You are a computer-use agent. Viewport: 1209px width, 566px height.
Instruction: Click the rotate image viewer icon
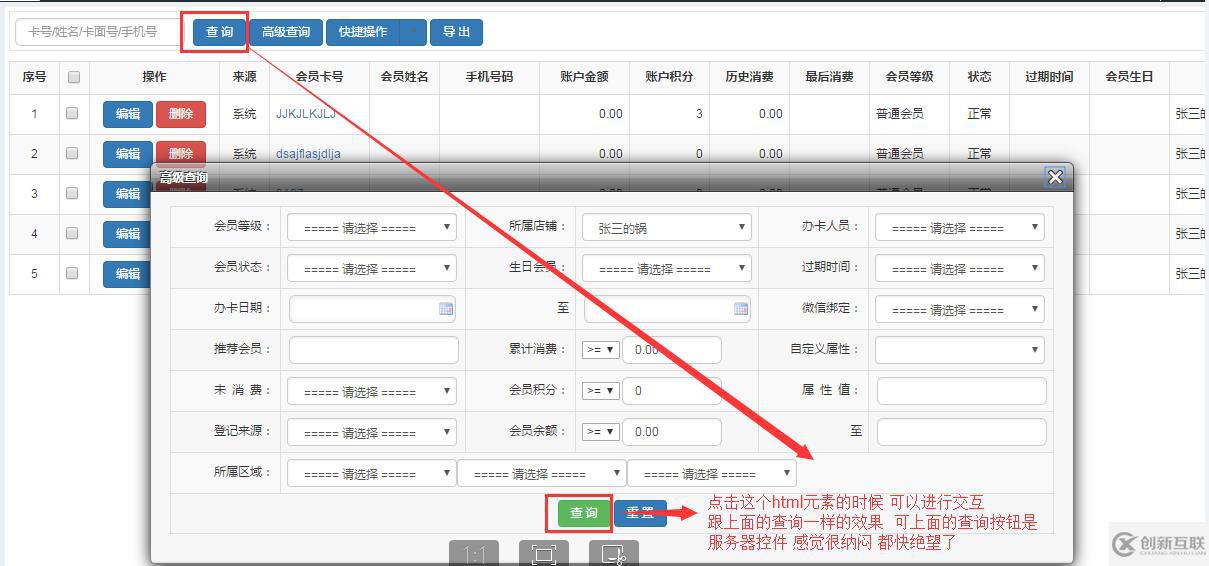click(613, 555)
